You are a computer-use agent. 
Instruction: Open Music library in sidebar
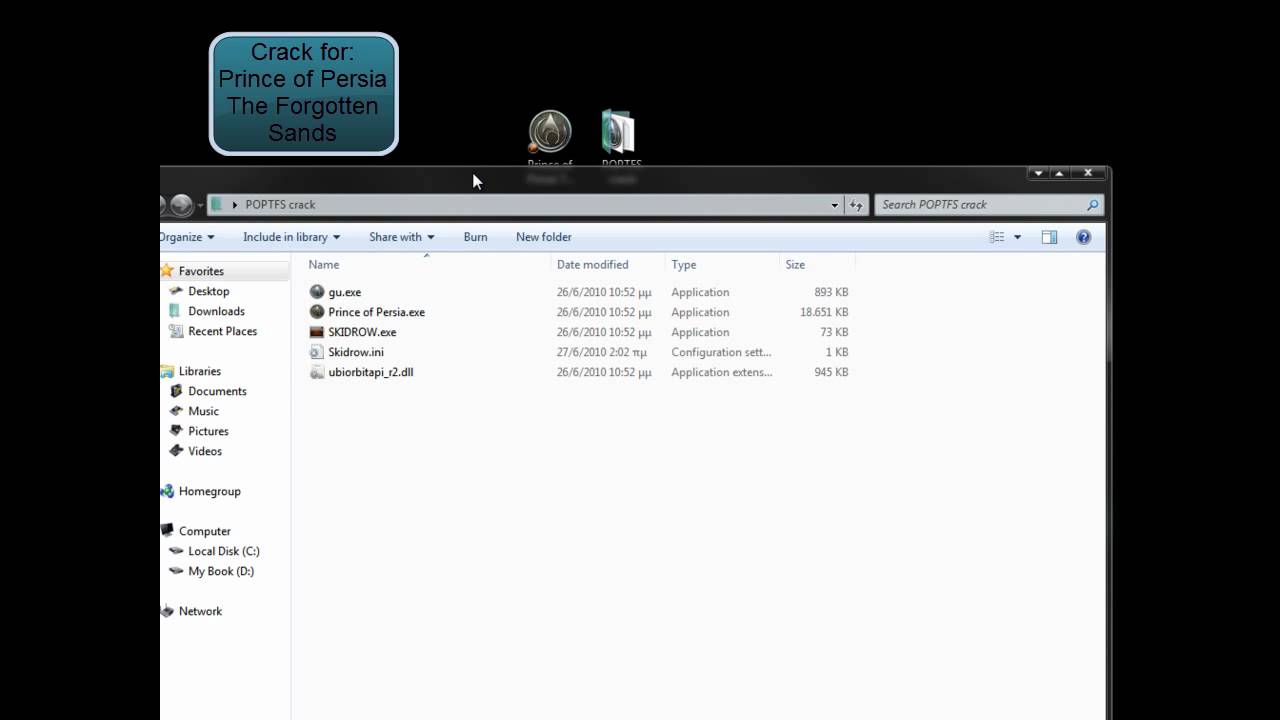coord(203,411)
